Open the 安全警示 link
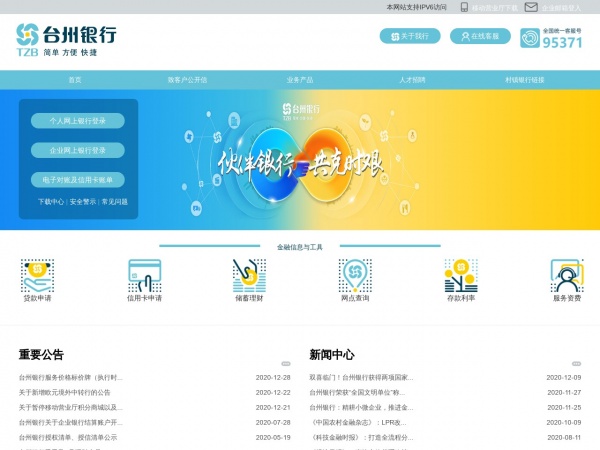 pyautogui.click(x=83, y=202)
